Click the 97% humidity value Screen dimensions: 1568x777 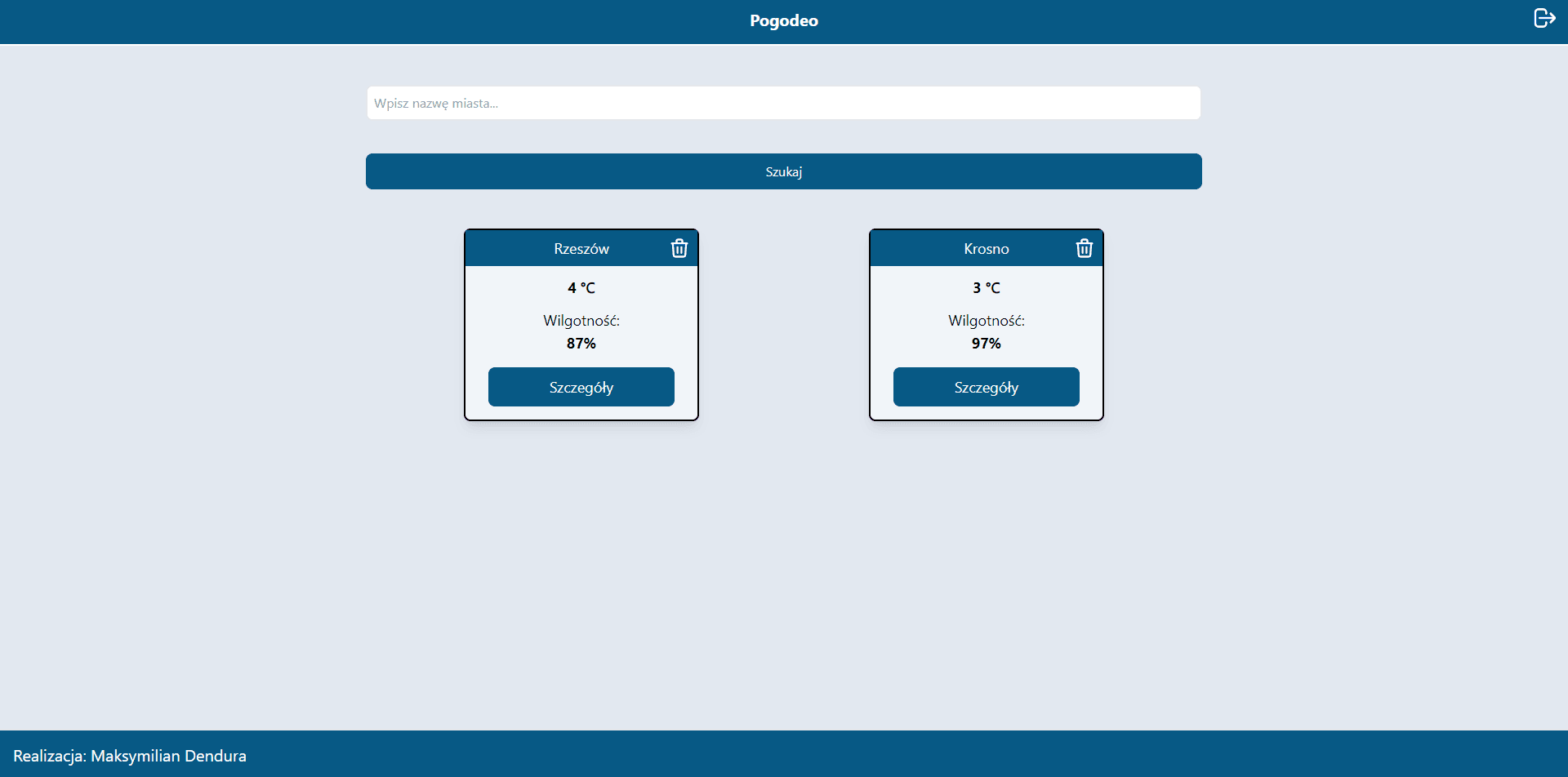(x=987, y=344)
